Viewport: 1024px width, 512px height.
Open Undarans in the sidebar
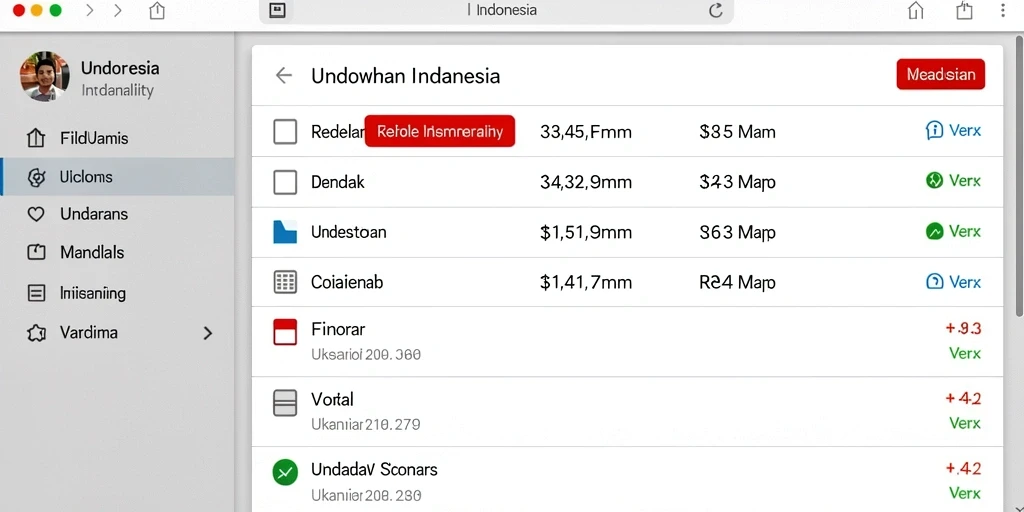click(x=118, y=214)
